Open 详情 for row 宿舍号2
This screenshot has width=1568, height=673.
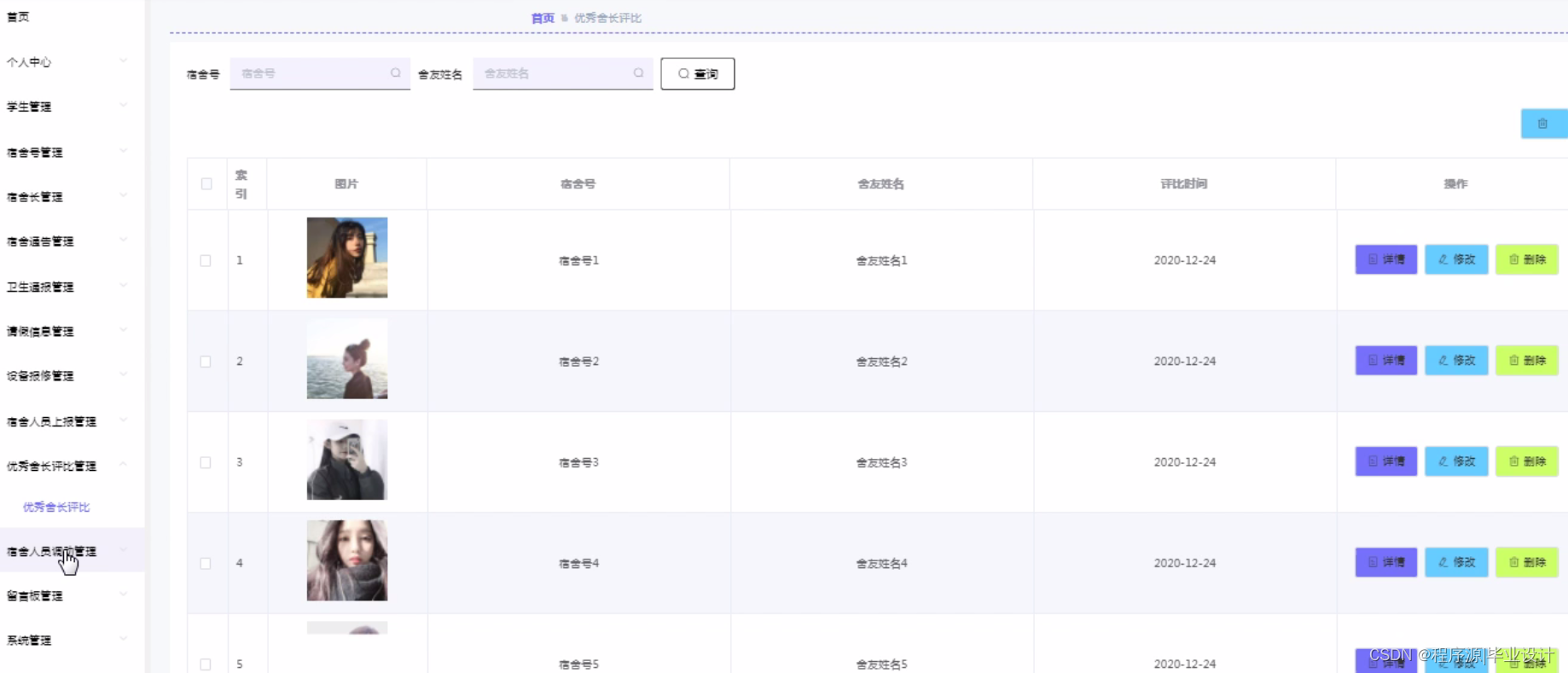pos(1386,361)
